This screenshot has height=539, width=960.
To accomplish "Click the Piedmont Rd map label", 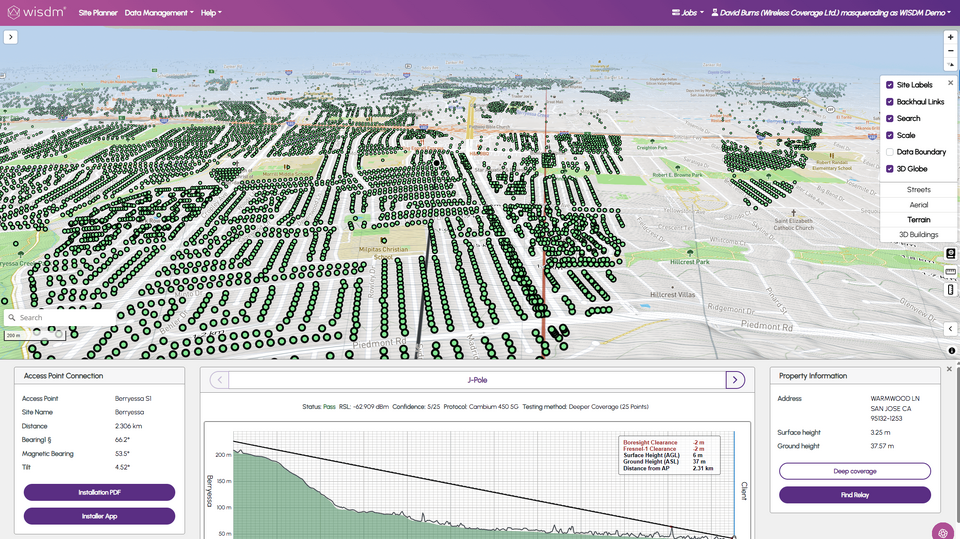I will click(x=767, y=326).
